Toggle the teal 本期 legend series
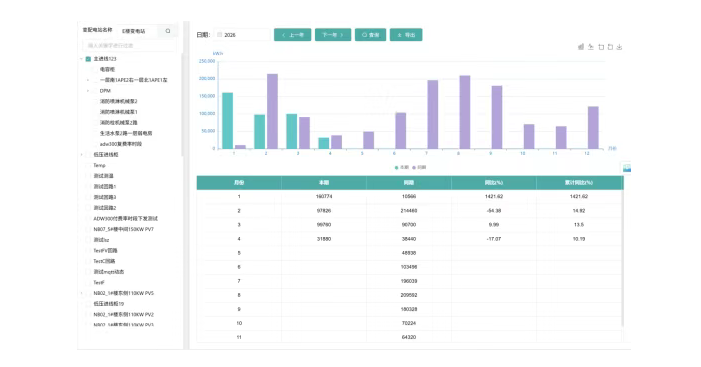The width and height of the screenshot is (701, 367). [x=402, y=167]
